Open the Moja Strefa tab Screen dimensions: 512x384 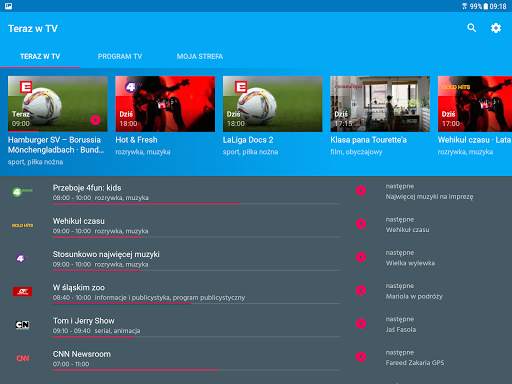click(x=200, y=56)
